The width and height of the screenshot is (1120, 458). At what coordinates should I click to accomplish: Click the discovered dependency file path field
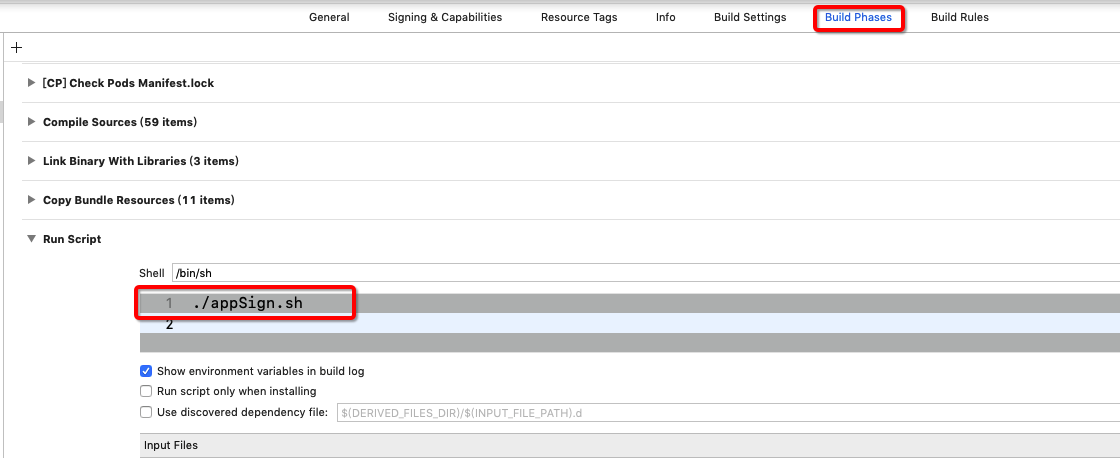(x=720, y=412)
